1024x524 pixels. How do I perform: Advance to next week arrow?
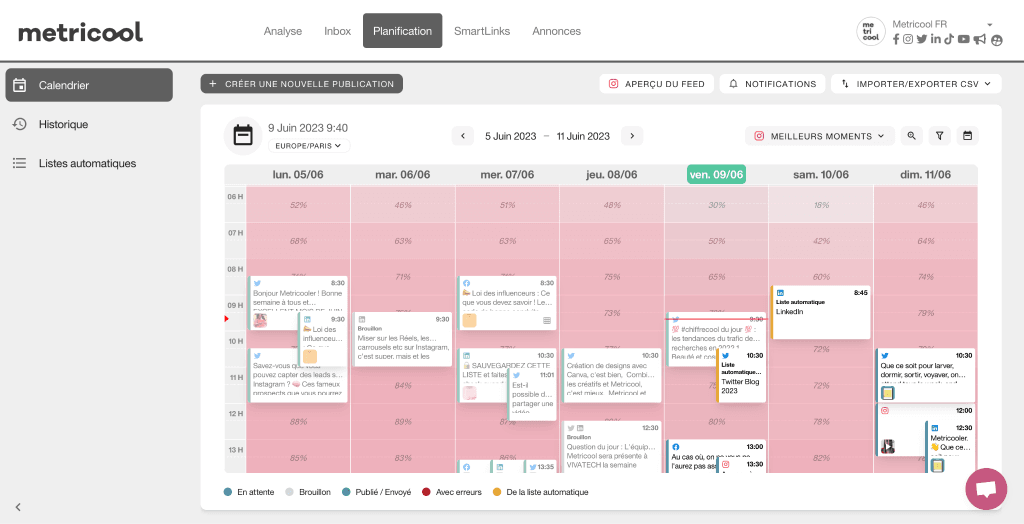(x=631, y=136)
